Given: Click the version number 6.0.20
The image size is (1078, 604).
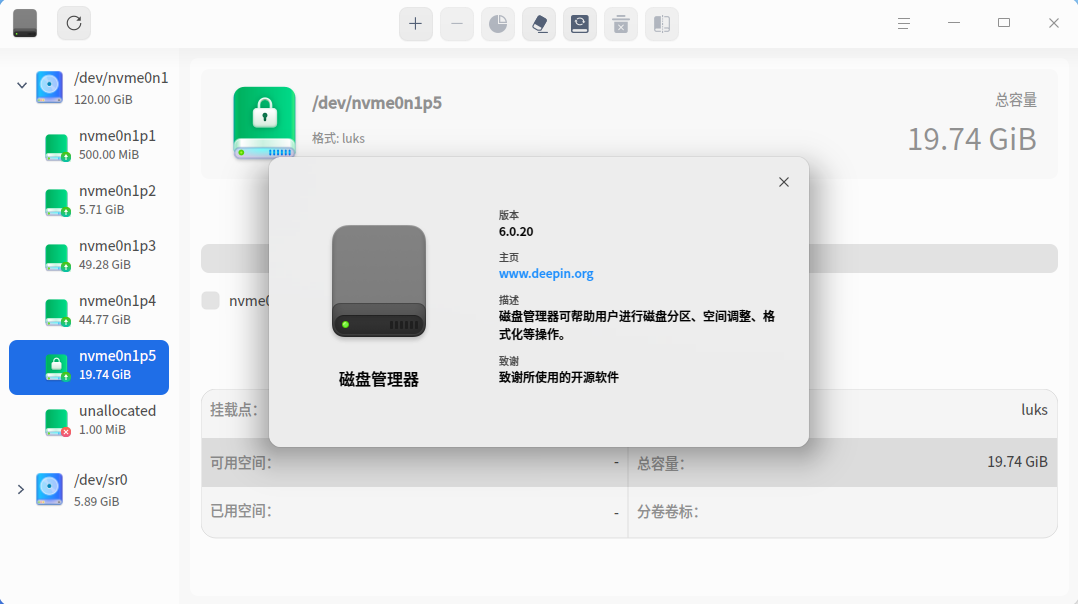Looking at the screenshot, I should click(516, 232).
